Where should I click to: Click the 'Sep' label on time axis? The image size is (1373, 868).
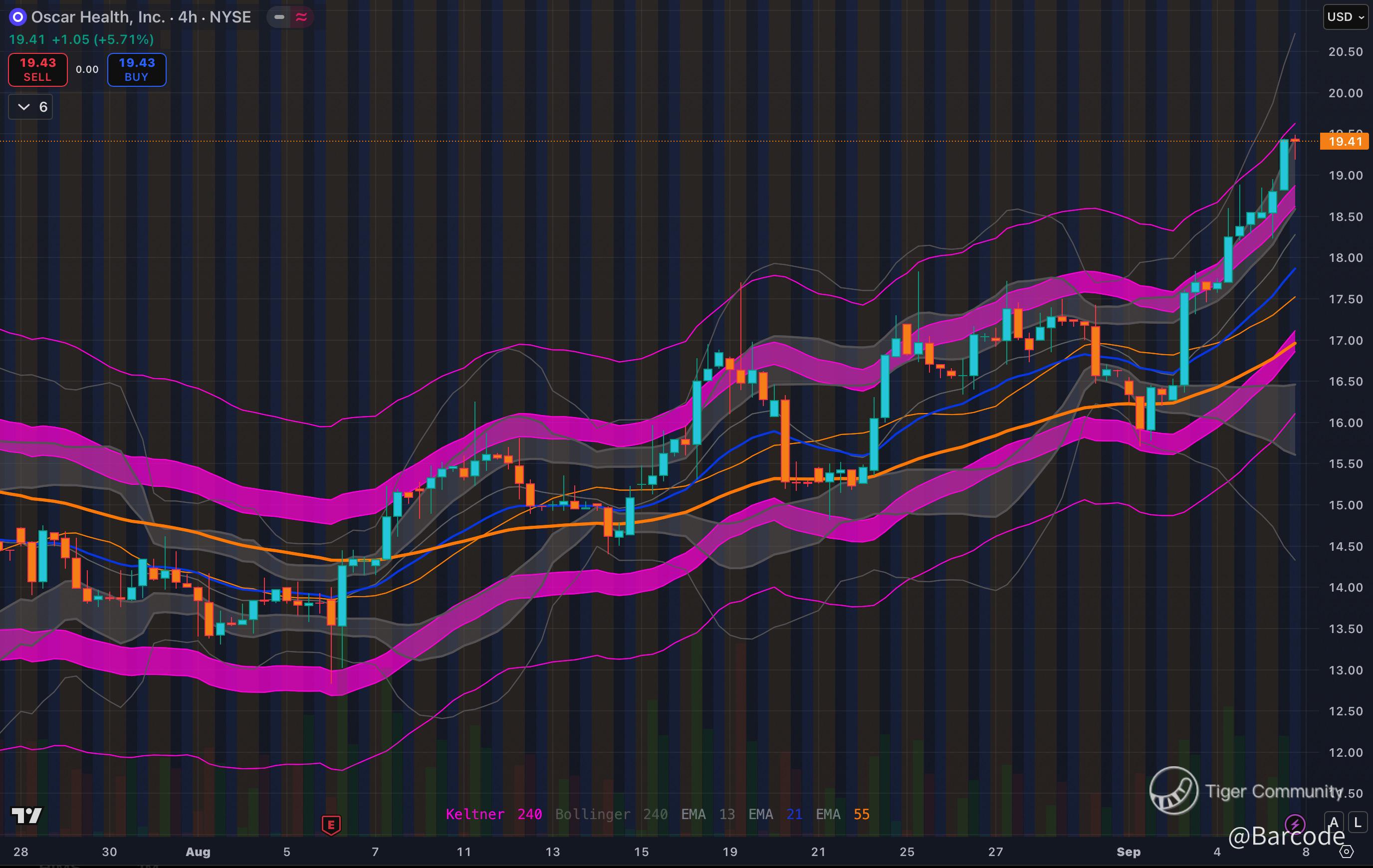coord(1128,852)
